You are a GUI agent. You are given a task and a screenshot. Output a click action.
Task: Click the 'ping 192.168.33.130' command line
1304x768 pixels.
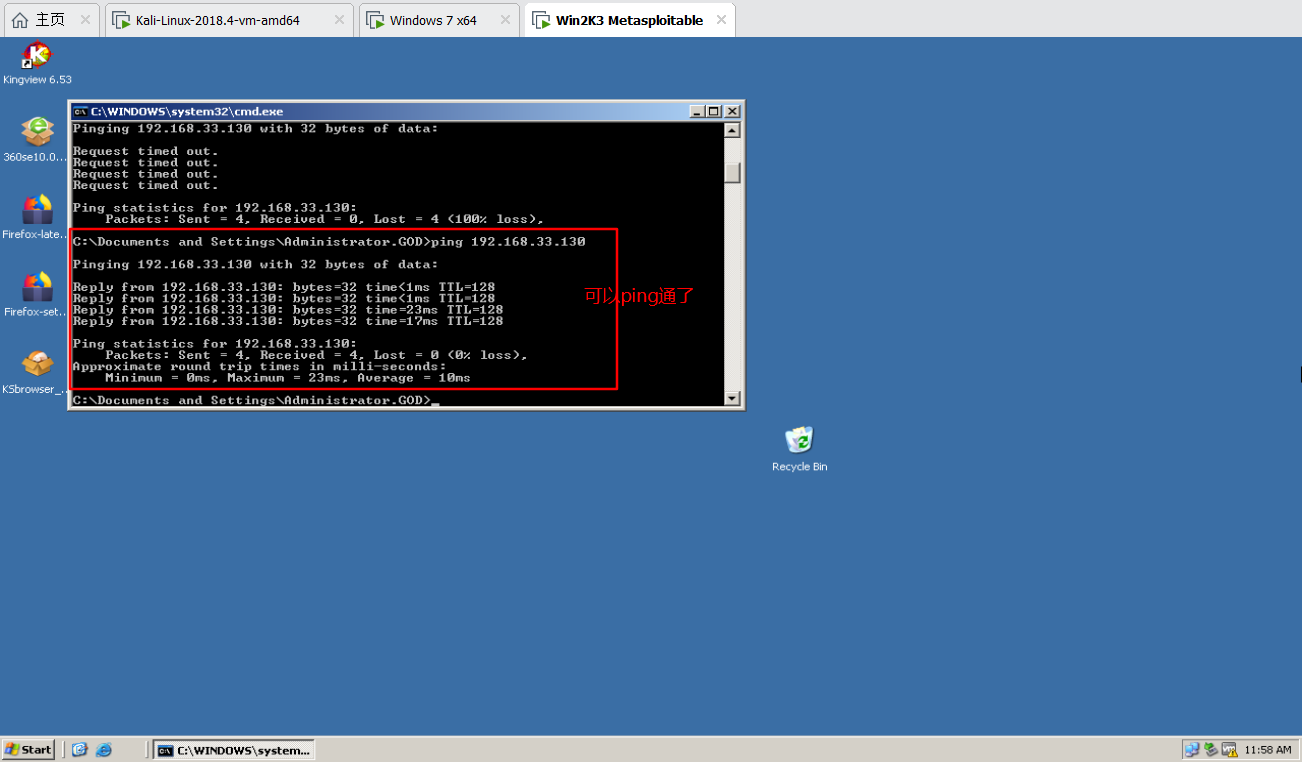pos(329,242)
